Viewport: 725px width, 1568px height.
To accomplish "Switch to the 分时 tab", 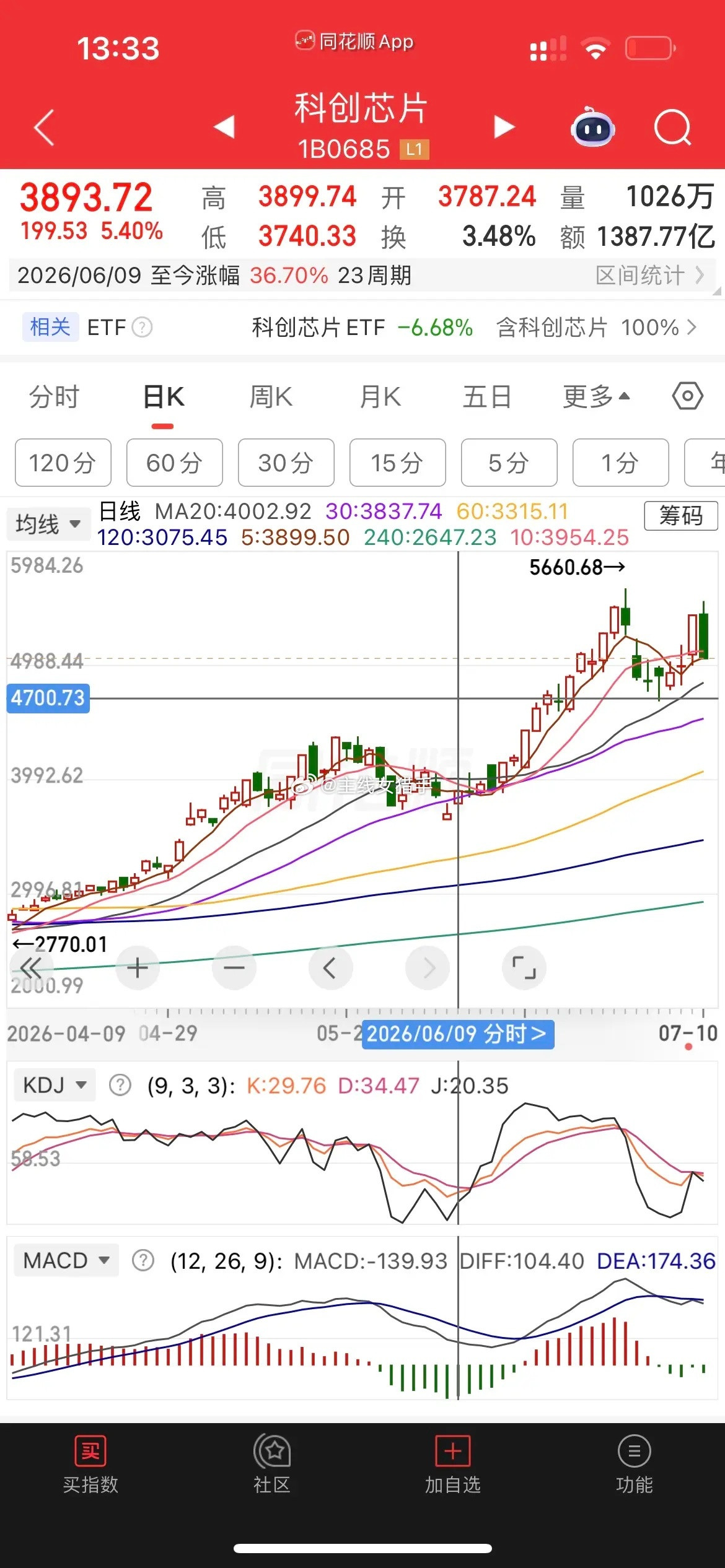I will (x=55, y=396).
